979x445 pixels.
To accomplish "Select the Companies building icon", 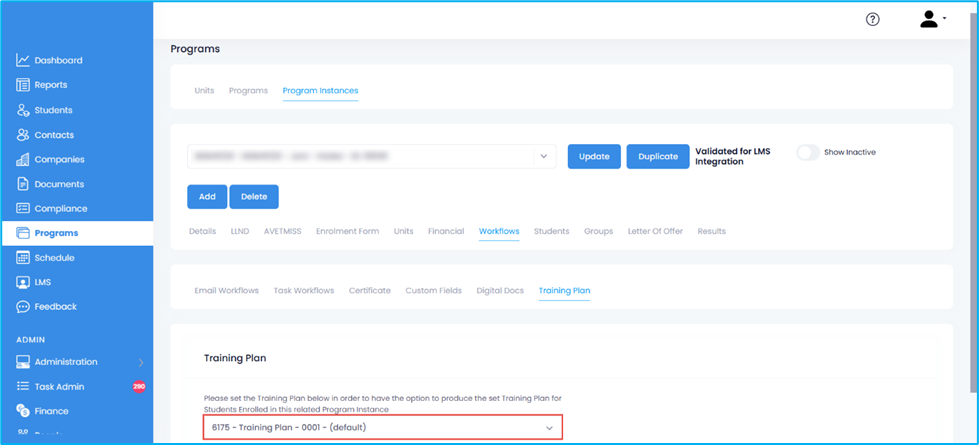I will point(23,160).
